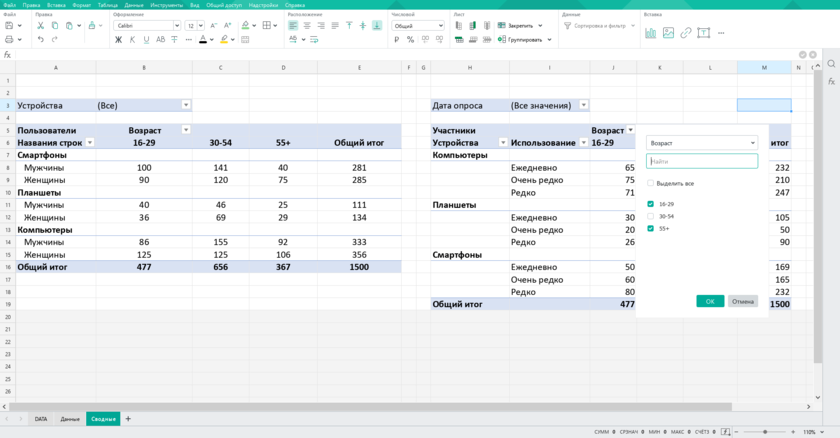The height and width of the screenshot is (438, 840).
Task: Expand the Устройства (Все) filter dropdown
Action: [186, 105]
